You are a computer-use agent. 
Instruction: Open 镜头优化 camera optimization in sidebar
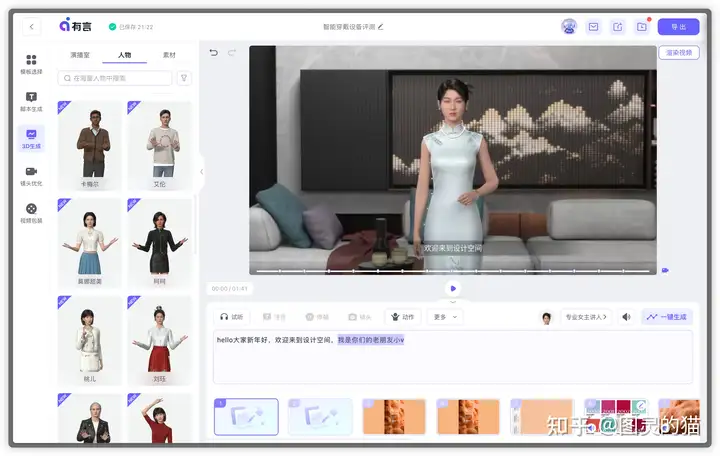31,176
